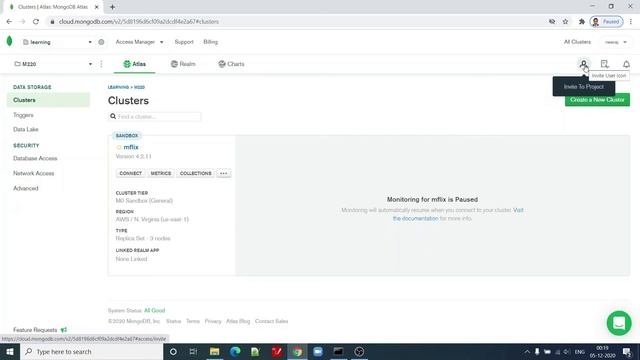This screenshot has width=640, height=360.
Task: Open Task View on the taskbar
Action: 193,351
